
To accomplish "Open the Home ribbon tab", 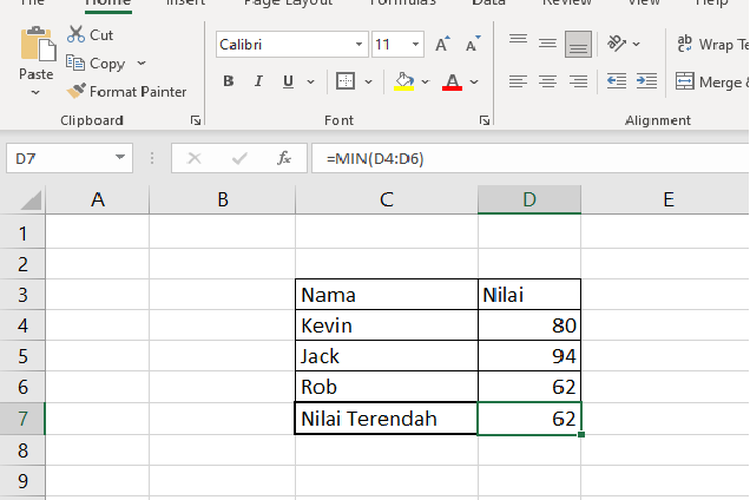I will [x=107, y=3].
